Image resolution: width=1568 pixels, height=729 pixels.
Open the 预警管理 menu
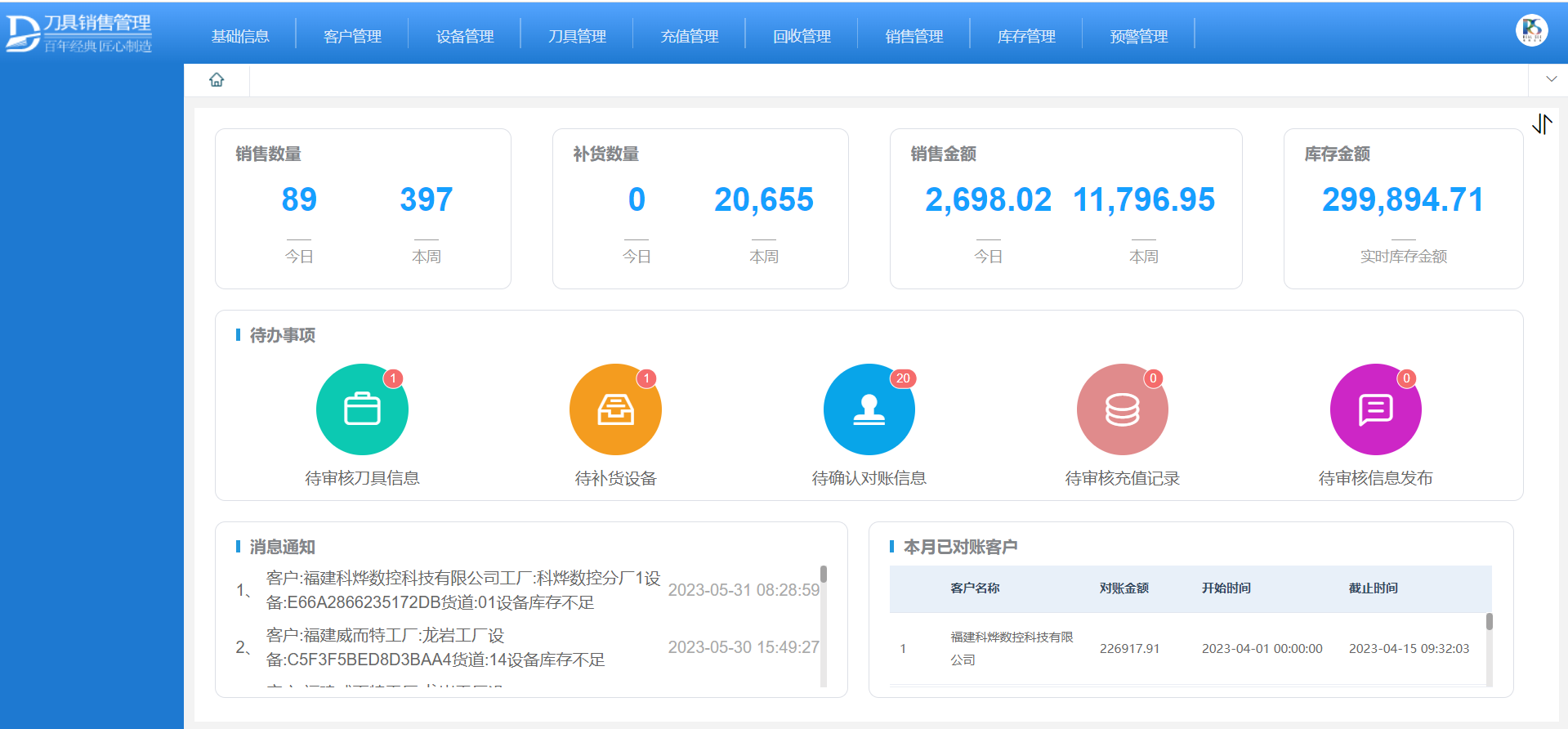click(1138, 37)
